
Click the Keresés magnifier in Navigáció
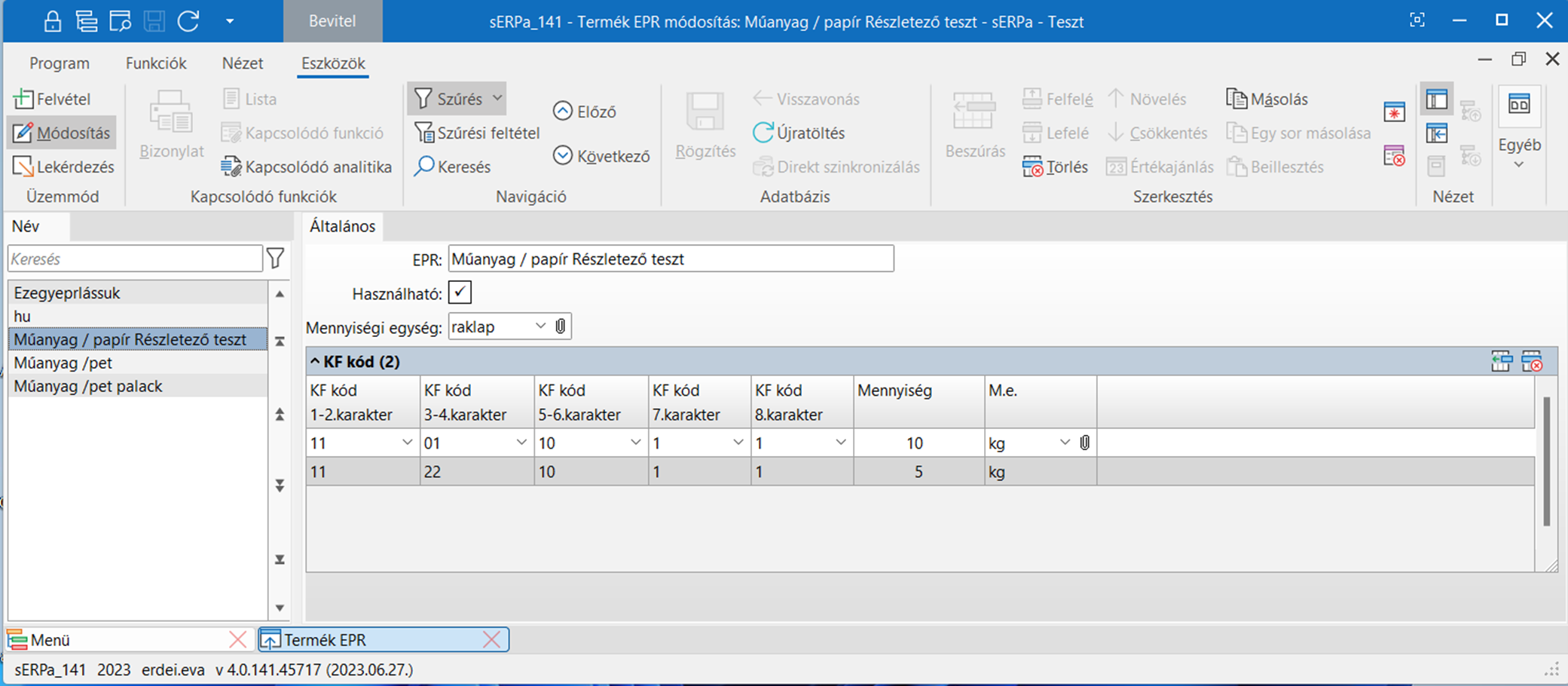(x=424, y=167)
